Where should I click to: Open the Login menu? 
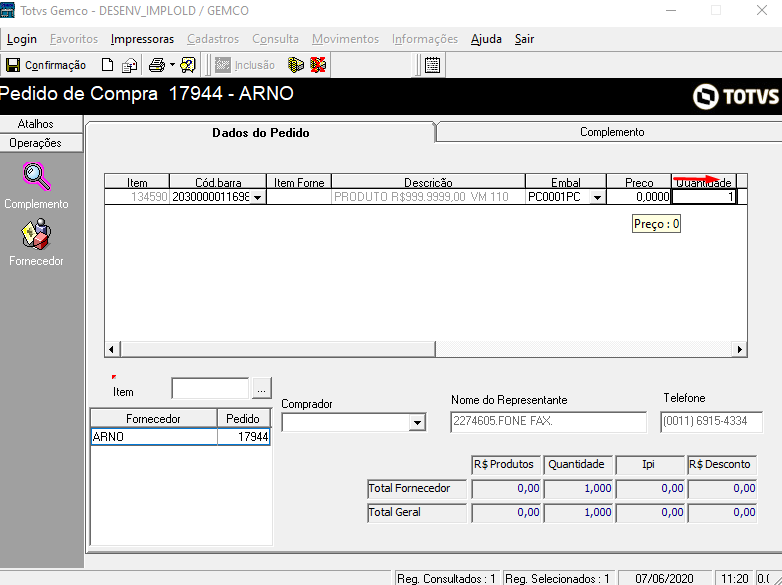pos(21,39)
